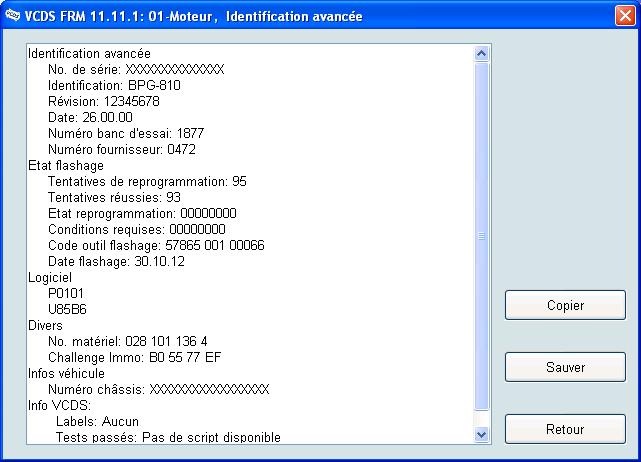Click the 'Identification: BPG-810' line
The height and width of the screenshot is (462, 641).
114,85
